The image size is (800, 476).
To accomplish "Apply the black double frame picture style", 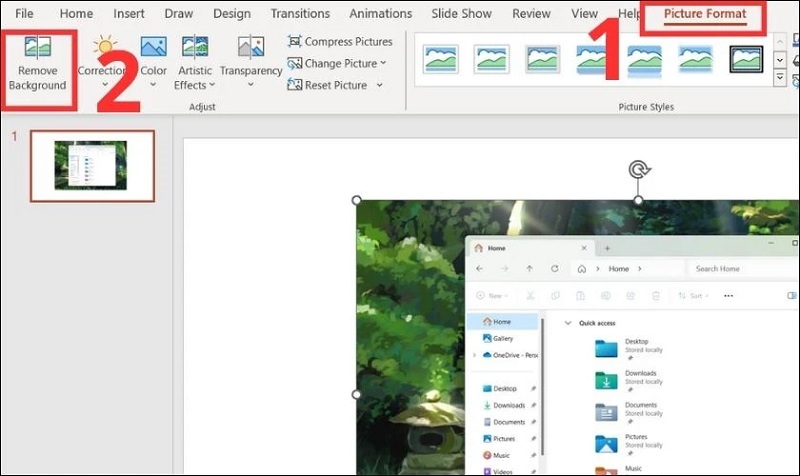I will click(x=746, y=60).
